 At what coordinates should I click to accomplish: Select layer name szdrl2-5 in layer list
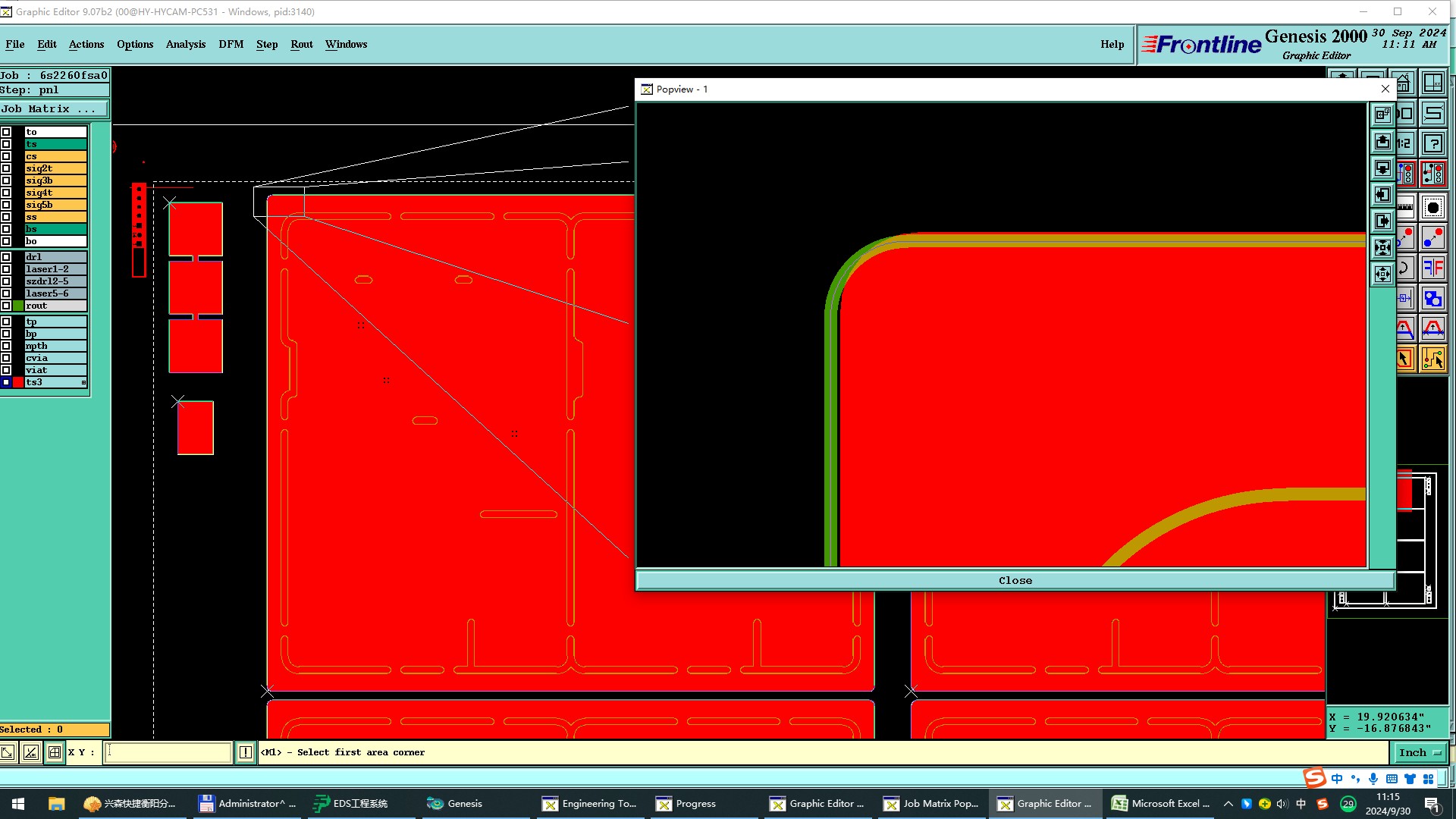[55, 281]
